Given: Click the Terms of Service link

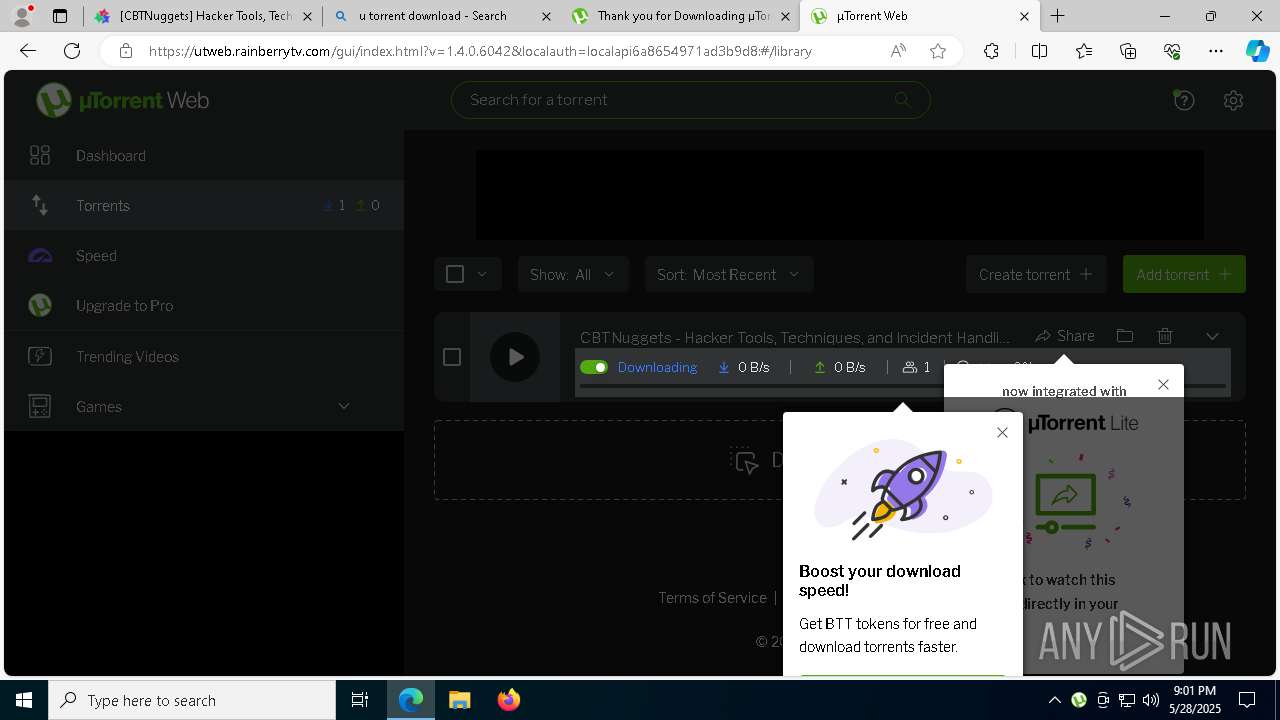Looking at the screenshot, I should (712, 597).
